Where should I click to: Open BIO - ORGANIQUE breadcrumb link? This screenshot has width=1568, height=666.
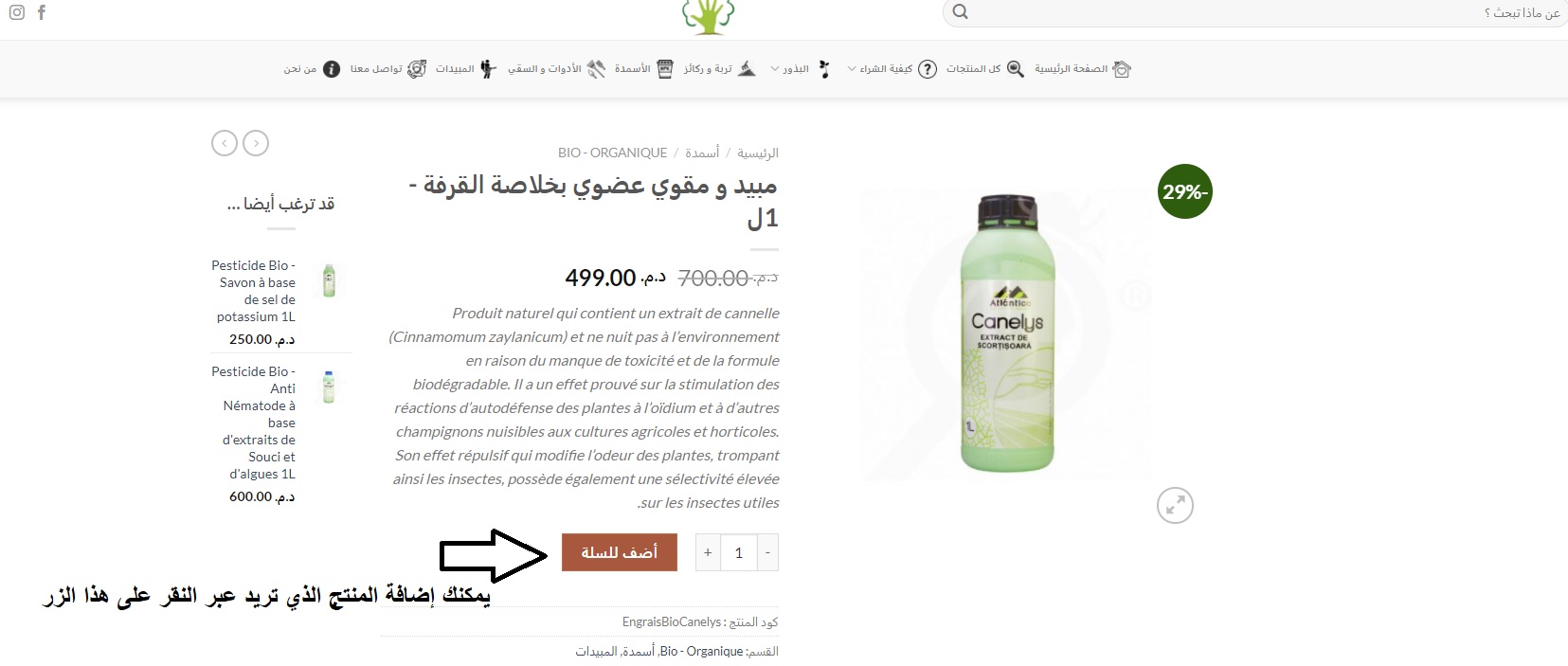pyautogui.click(x=612, y=153)
